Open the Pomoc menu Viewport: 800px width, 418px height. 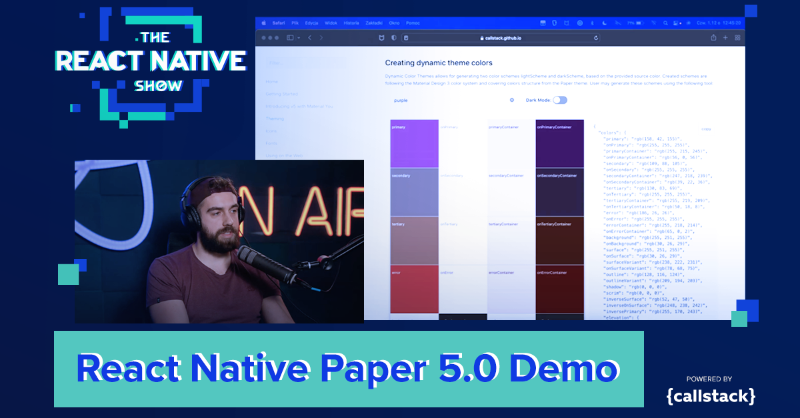[x=413, y=23]
